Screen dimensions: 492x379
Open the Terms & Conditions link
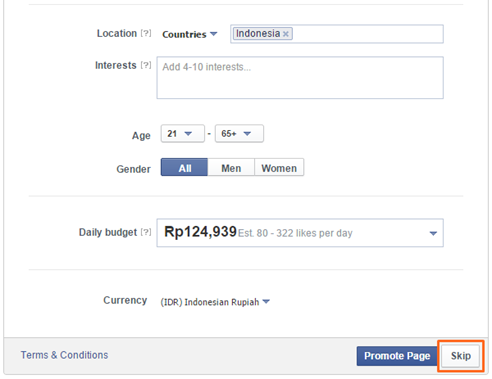[64, 355]
